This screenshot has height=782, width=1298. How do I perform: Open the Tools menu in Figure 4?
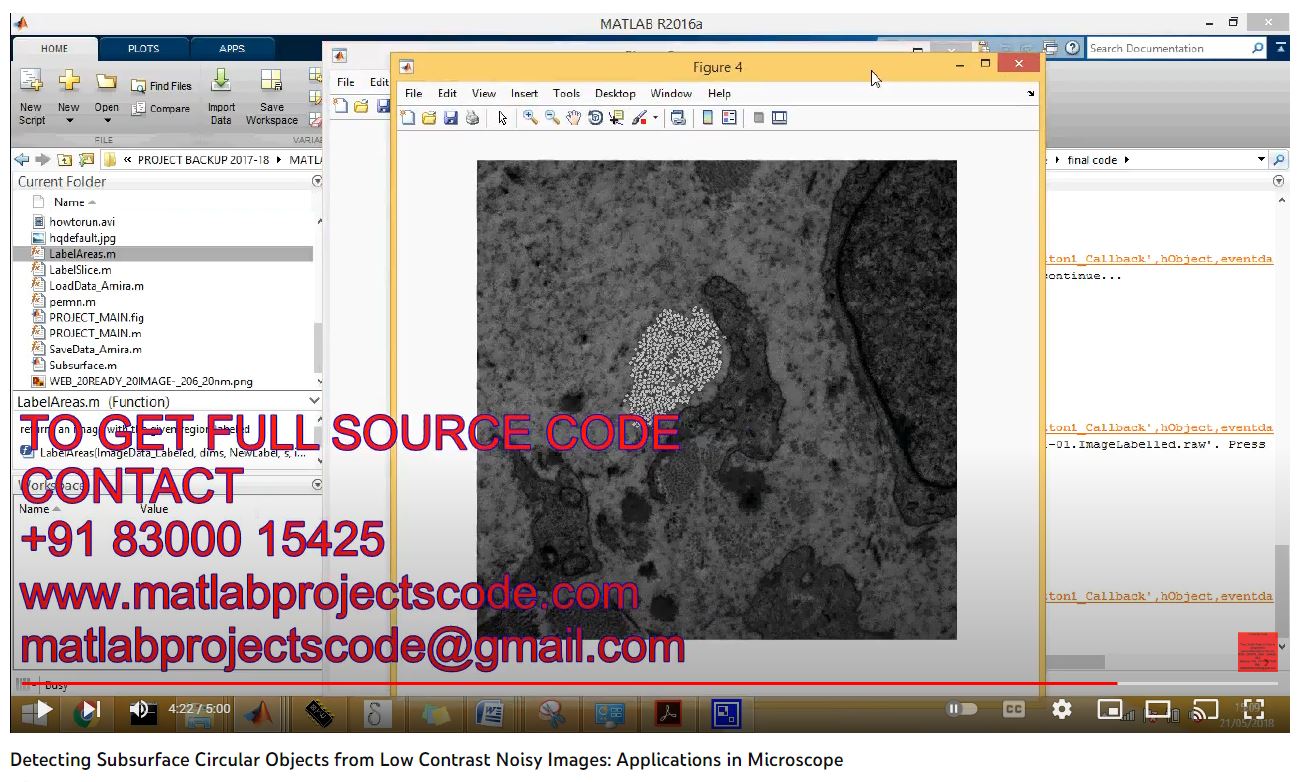pos(566,93)
